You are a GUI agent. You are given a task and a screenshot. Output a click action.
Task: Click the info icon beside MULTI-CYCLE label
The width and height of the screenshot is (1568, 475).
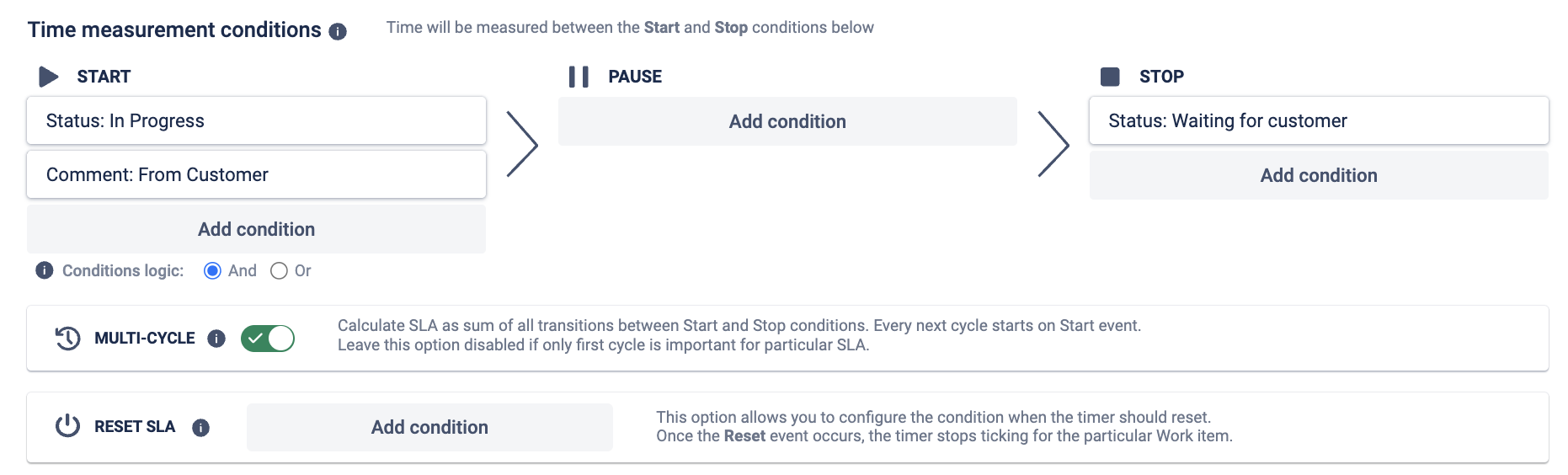(216, 339)
